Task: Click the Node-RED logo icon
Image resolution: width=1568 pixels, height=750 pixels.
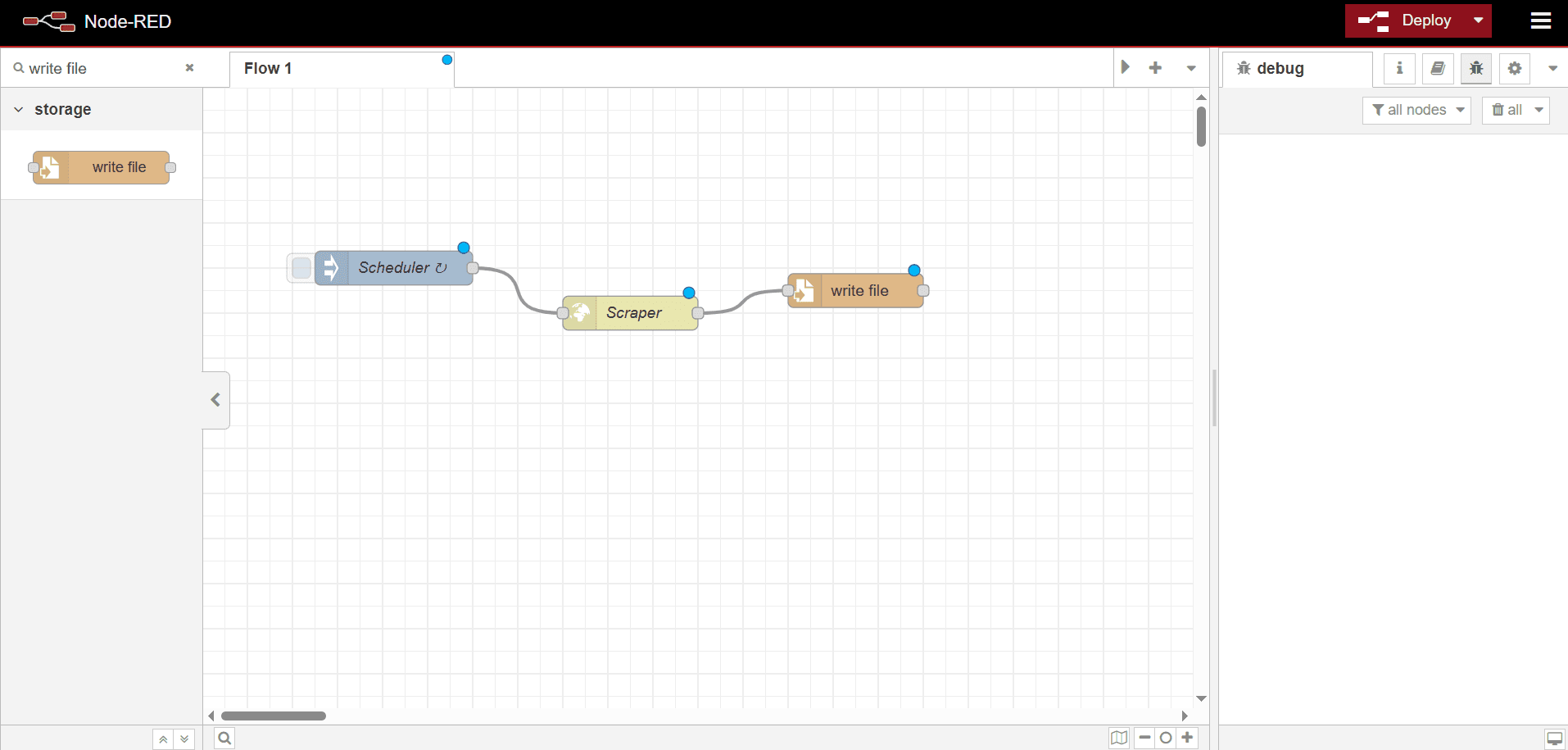Action: click(49, 21)
